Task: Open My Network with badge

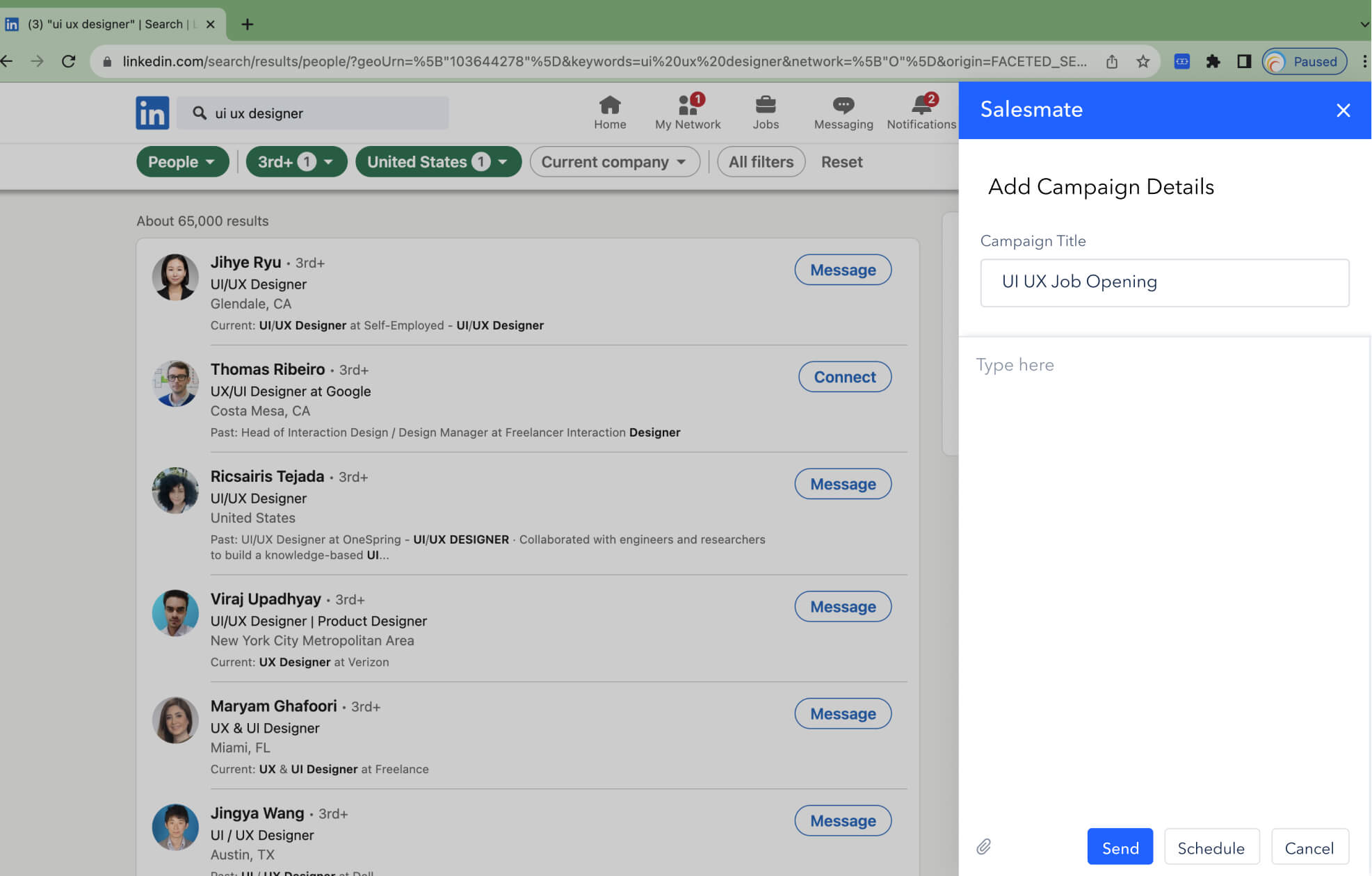Action: (x=688, y=113)
